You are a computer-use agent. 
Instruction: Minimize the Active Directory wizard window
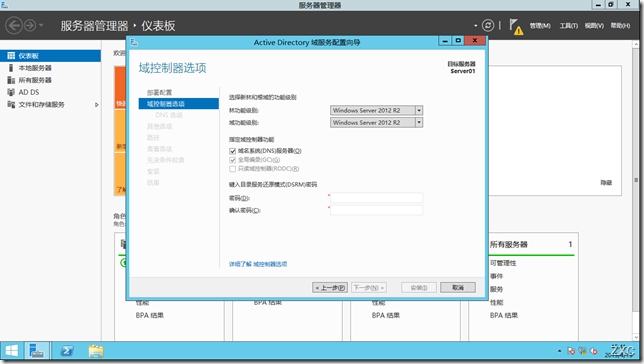click(445, 40)
